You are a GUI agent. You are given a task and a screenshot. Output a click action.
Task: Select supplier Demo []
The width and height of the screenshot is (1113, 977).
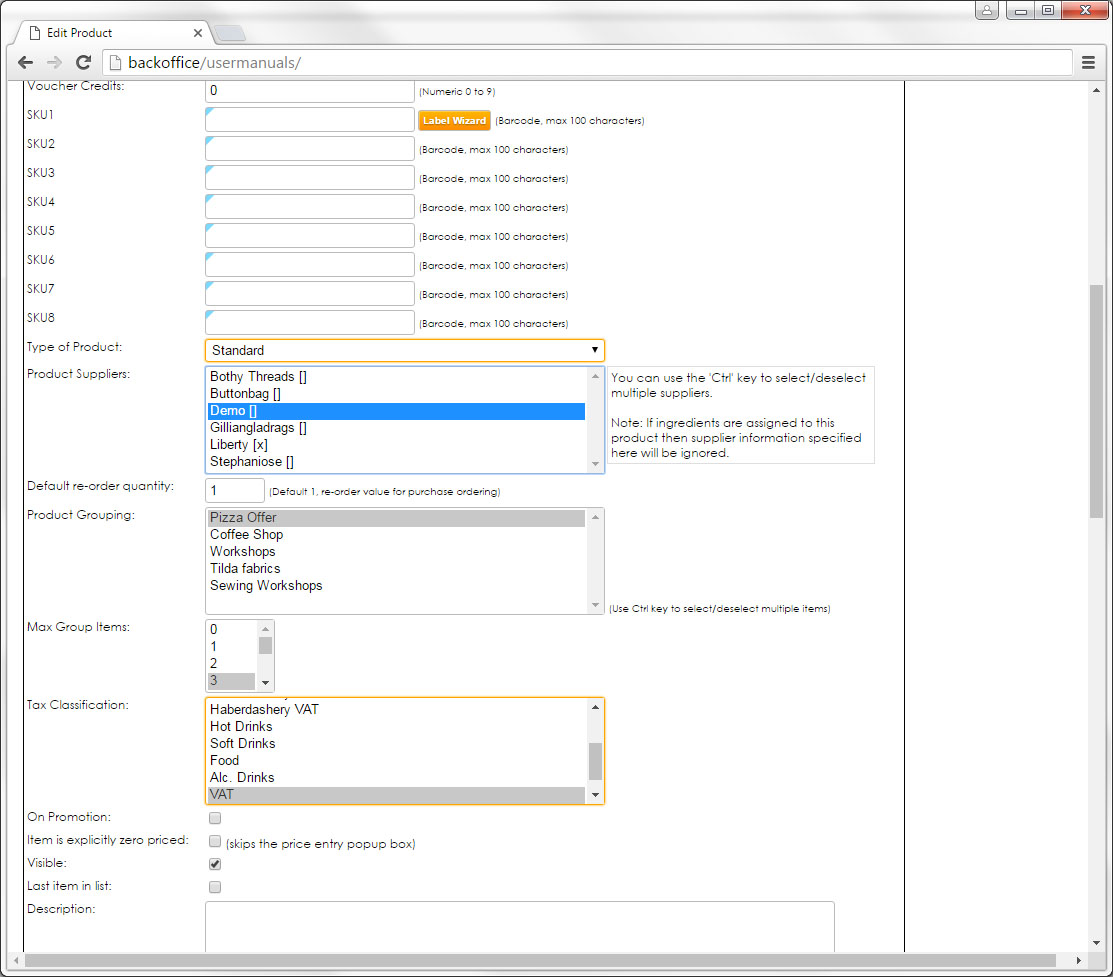pyautogui.click(x=396, y=410)
